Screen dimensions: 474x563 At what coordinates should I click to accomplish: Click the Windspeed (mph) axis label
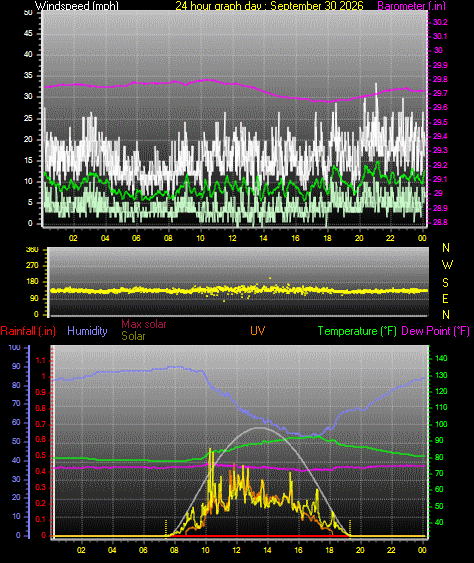coord(76,5)
